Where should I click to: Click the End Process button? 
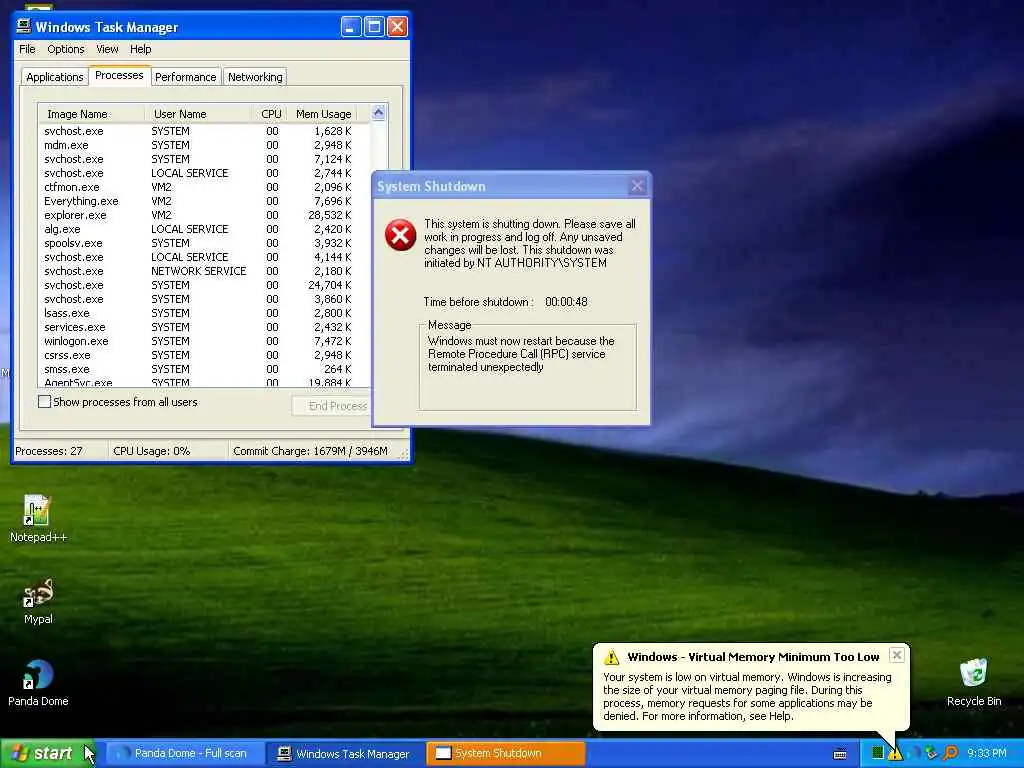[332, 406]
